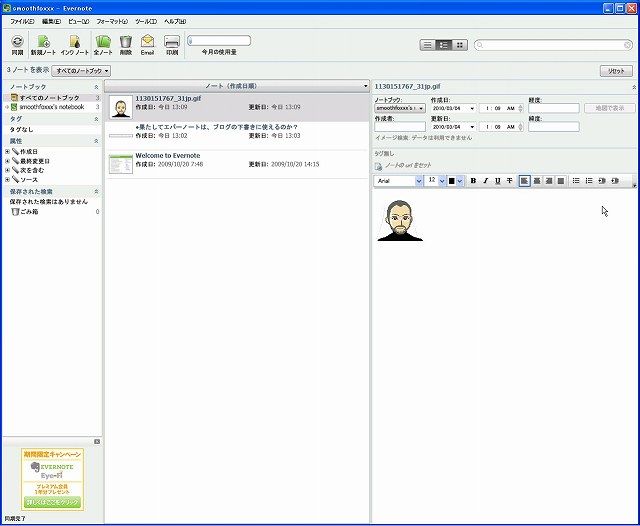Print the note with printer icon

pyautogui.click(x=172, y=45)
